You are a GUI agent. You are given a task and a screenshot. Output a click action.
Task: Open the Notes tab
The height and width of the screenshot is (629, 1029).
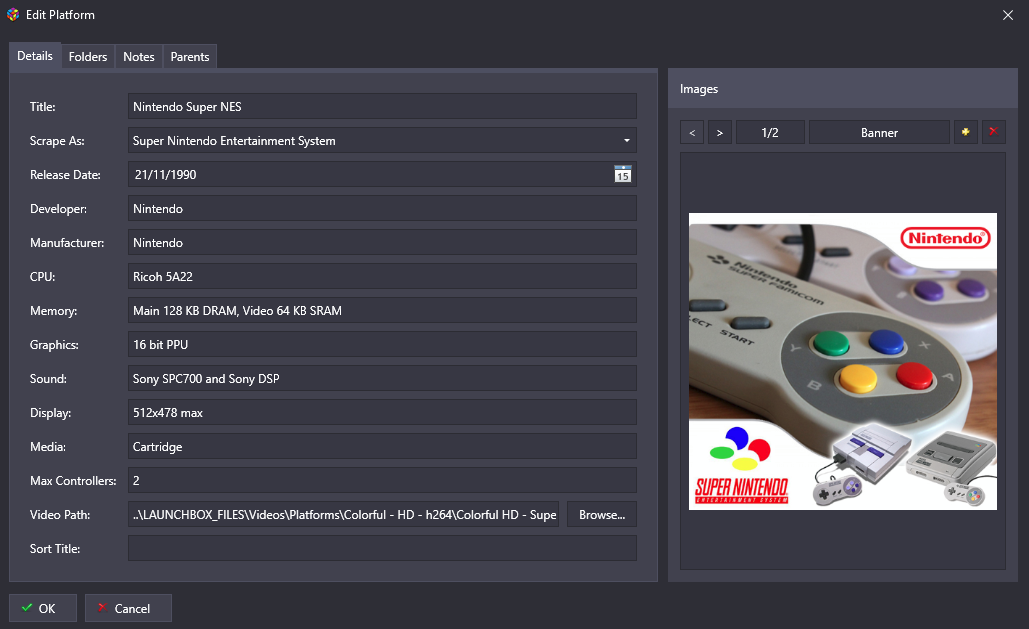pyautogui.click(x=138, y=56)
